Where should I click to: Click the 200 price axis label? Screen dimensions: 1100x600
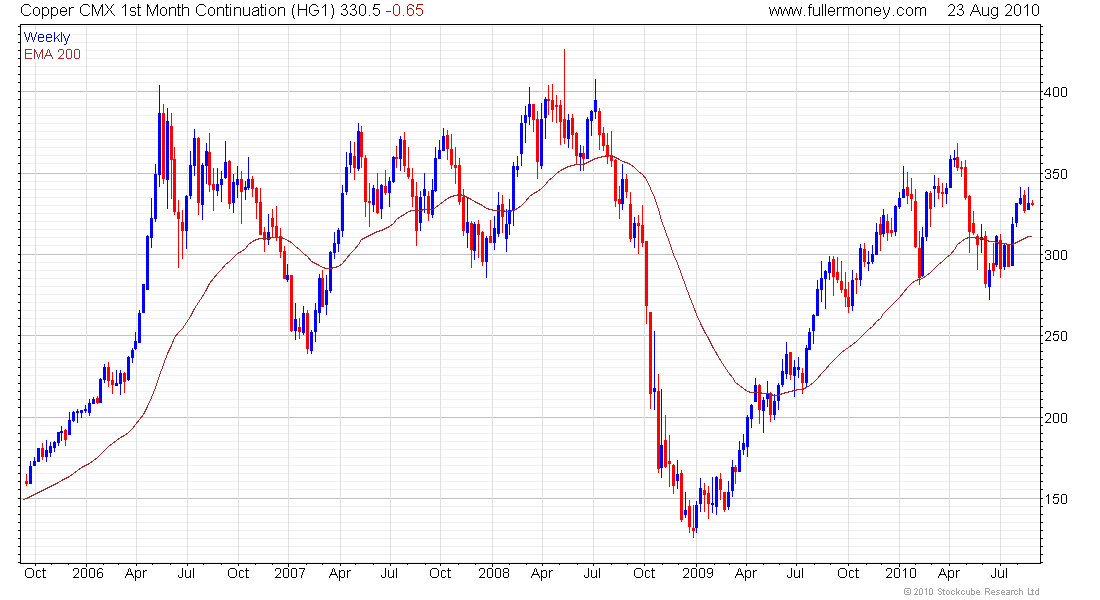click(x=1056, y=418)
